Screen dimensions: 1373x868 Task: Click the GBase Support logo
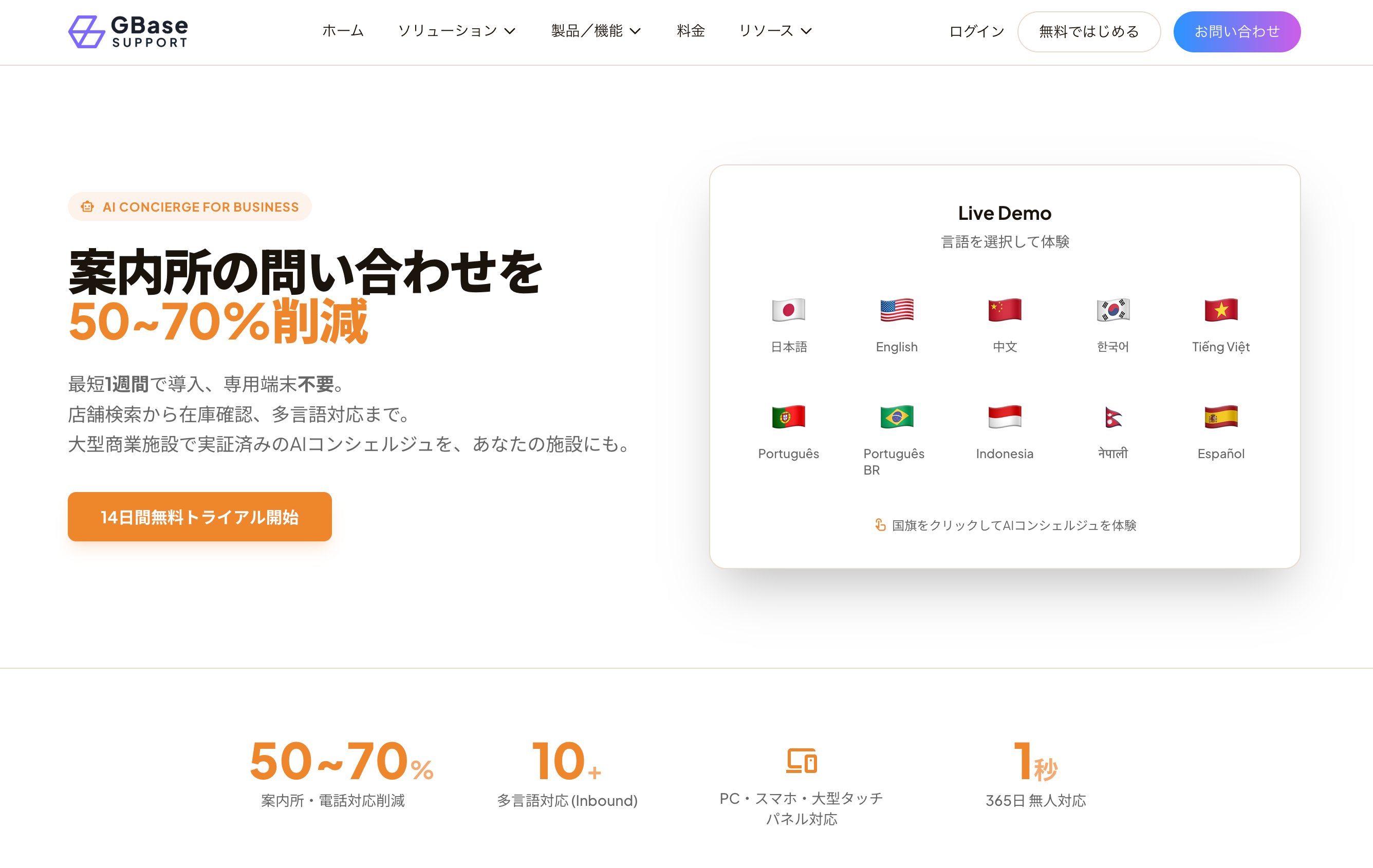pyautogui.click(x=128, y=32)
